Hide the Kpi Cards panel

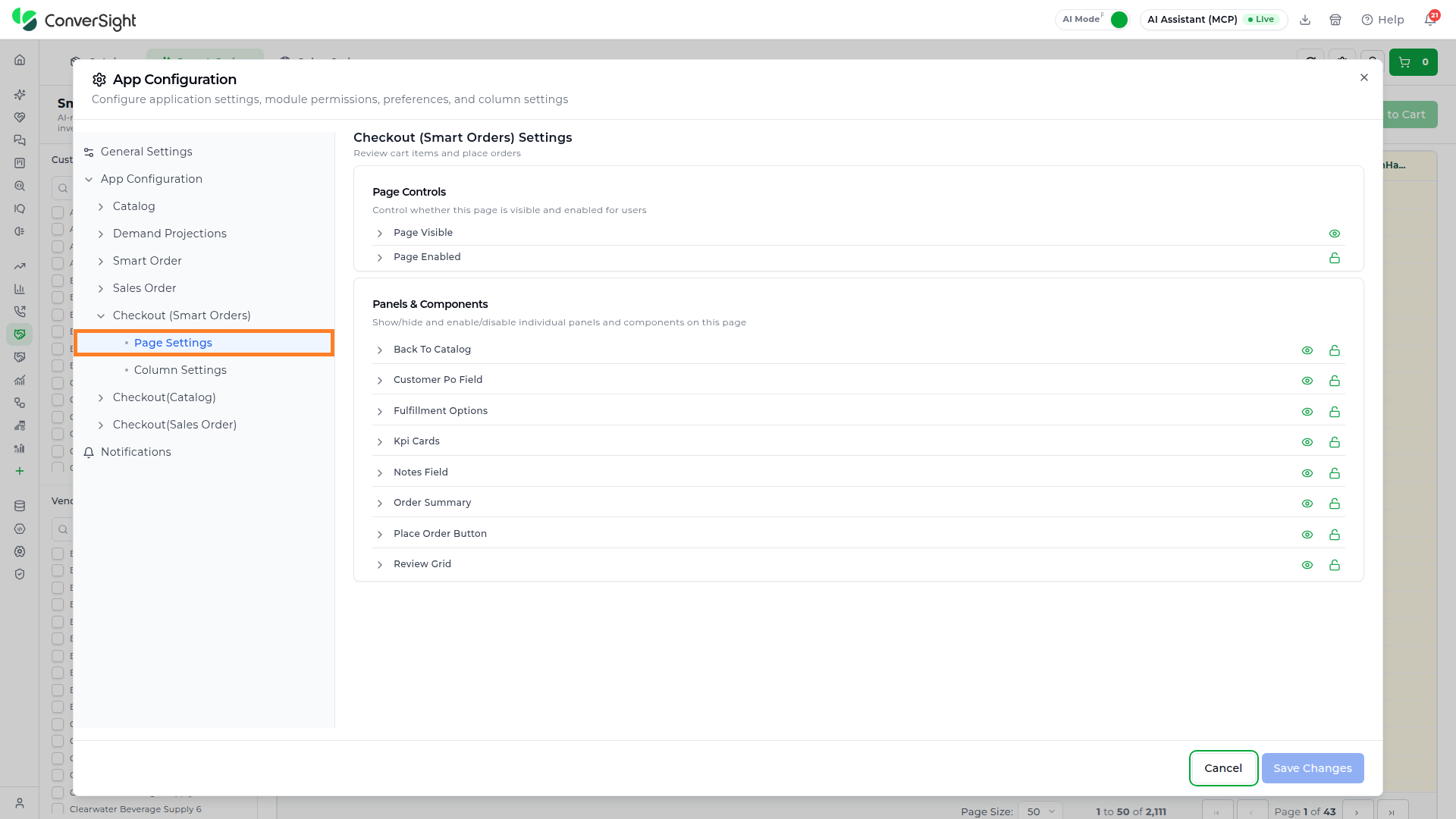1307,442
